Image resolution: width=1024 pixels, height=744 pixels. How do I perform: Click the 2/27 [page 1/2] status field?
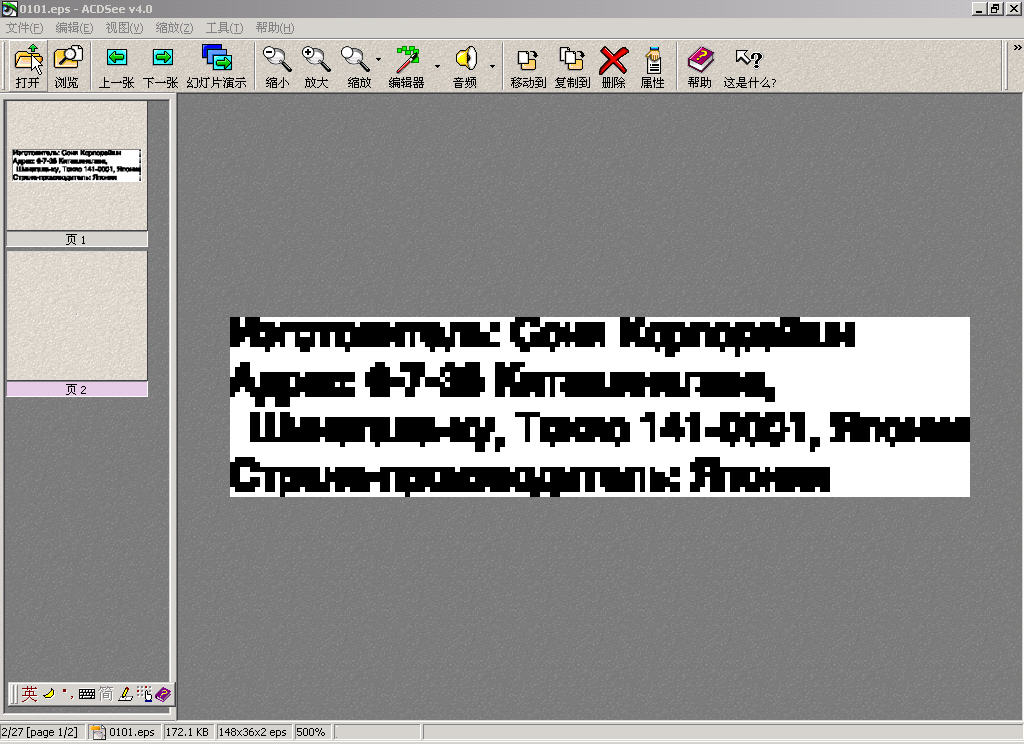pos(42,732)
